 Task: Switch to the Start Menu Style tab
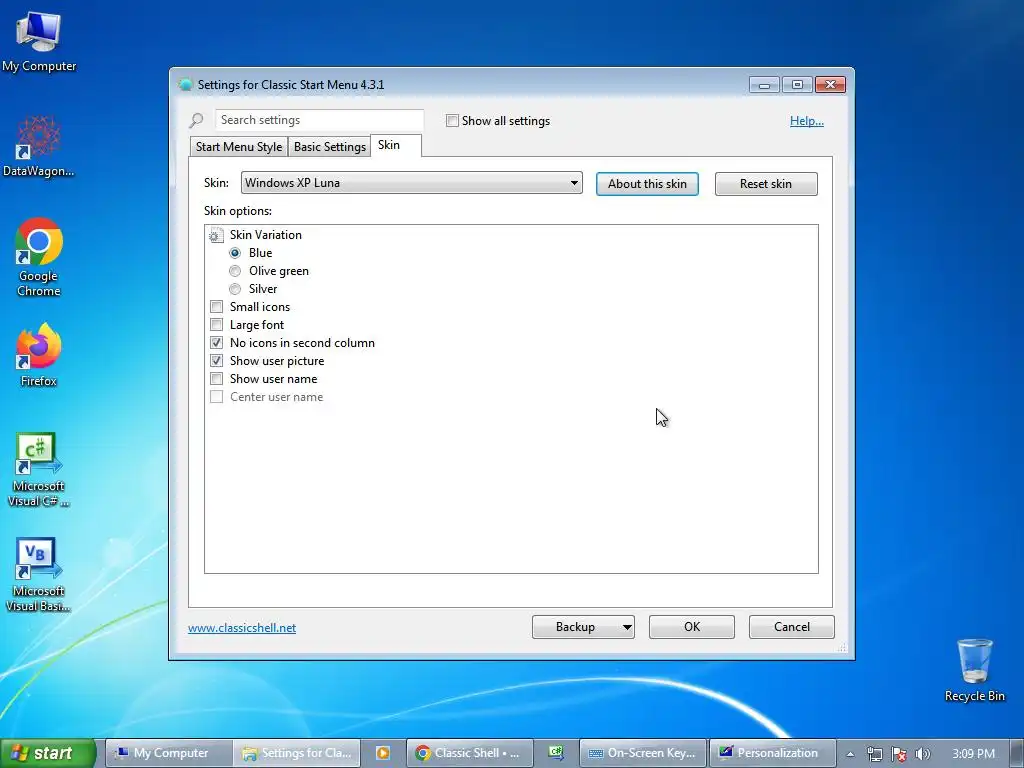coord(238,147)
